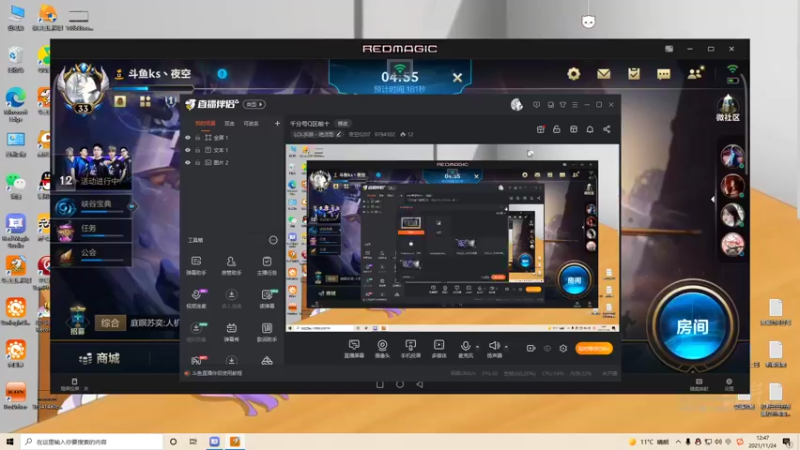800x450 pixels.
Task: Click the edit pill beside the stream title
Action: click(x=343, y=123)
